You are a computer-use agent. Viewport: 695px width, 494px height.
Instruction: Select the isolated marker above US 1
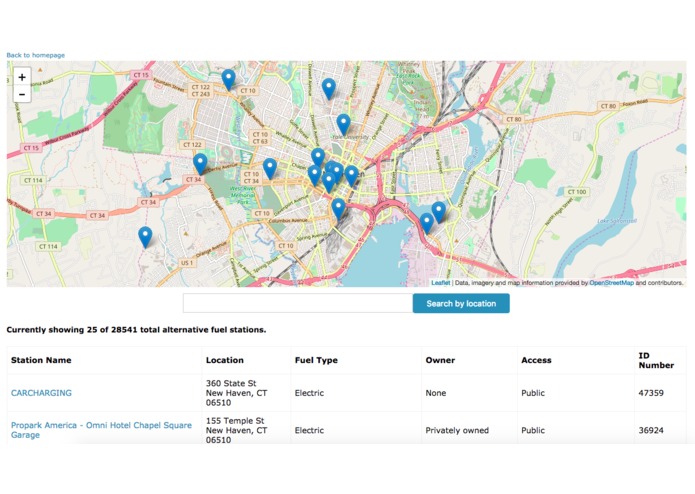pyautogui.click(x=145, y=237)
